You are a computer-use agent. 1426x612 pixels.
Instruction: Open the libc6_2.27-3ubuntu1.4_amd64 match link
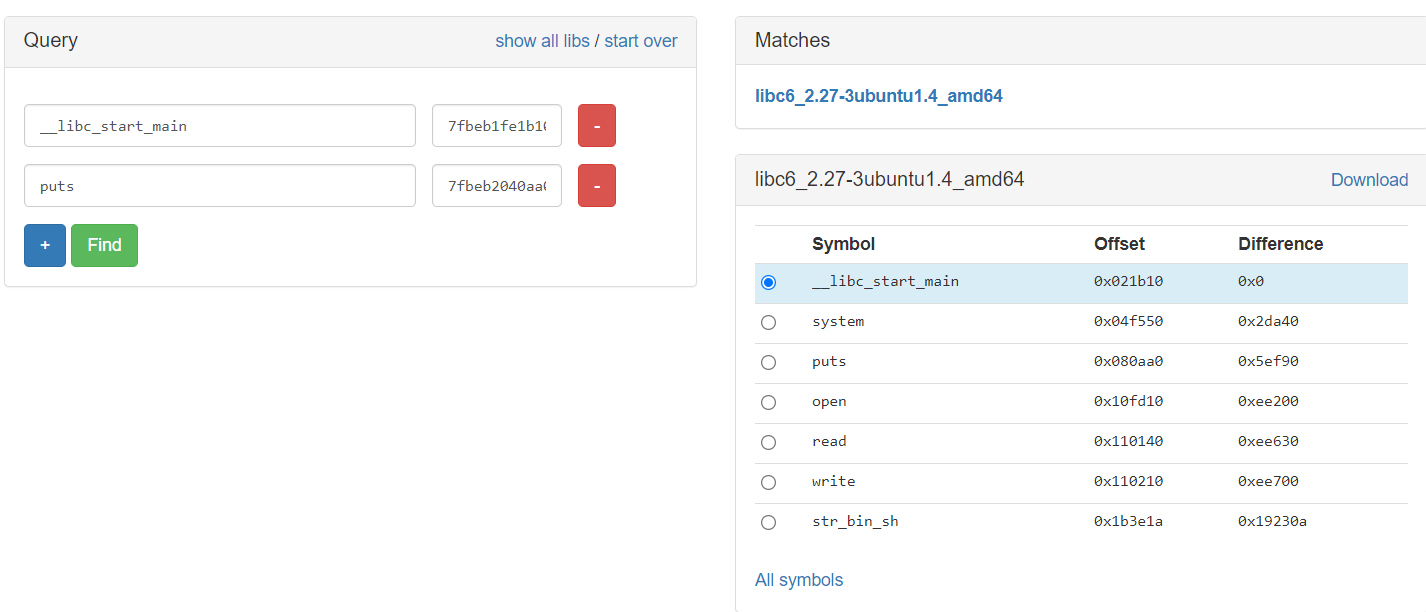point(878,96)
